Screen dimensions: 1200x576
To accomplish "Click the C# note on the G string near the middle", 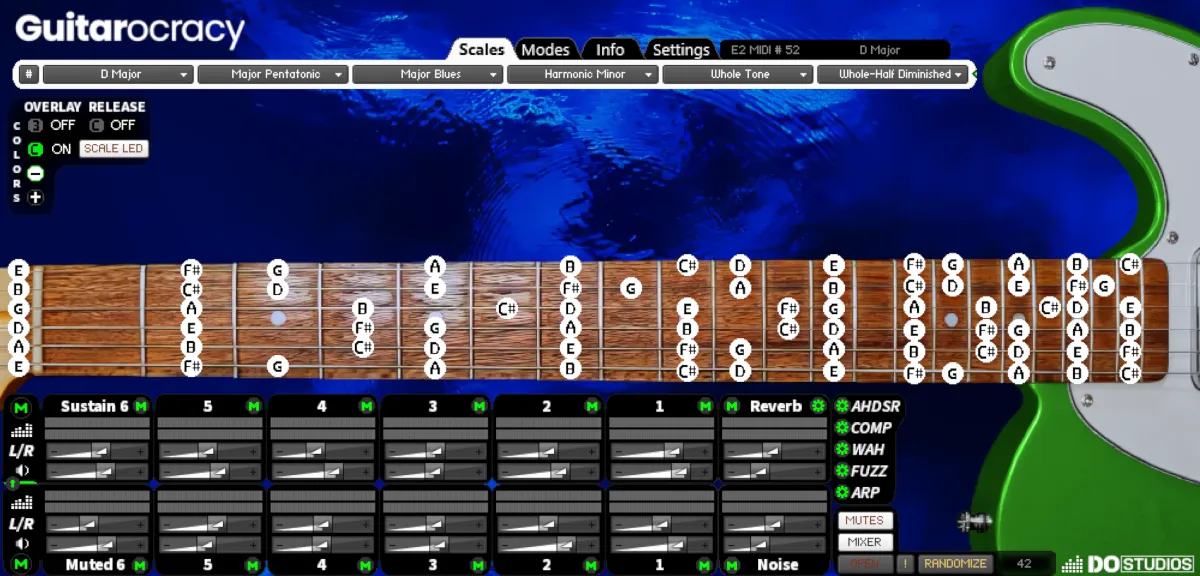I will (x=506, y=309).
